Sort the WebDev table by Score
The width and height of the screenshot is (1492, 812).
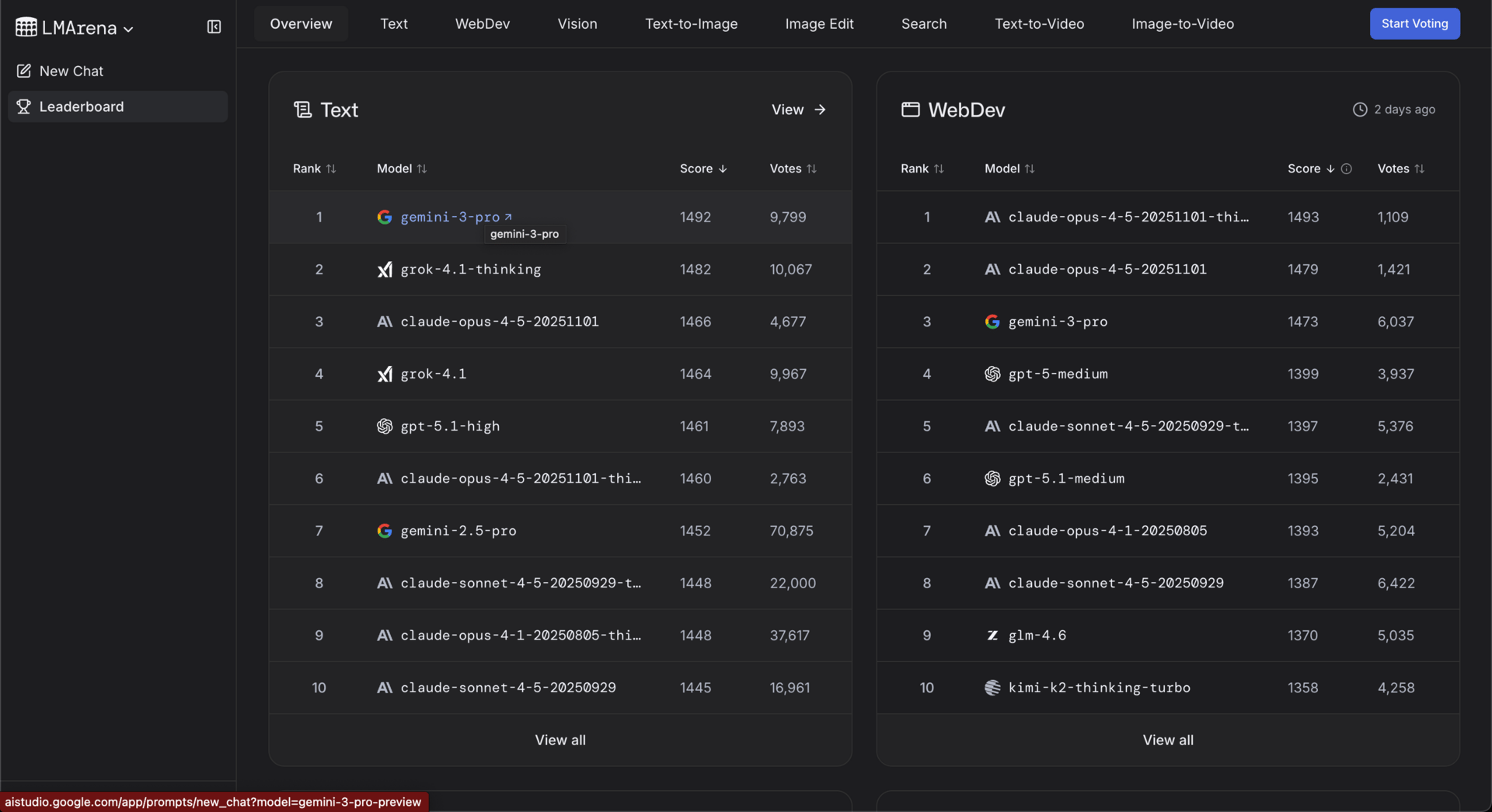(x=1311, y=169)
